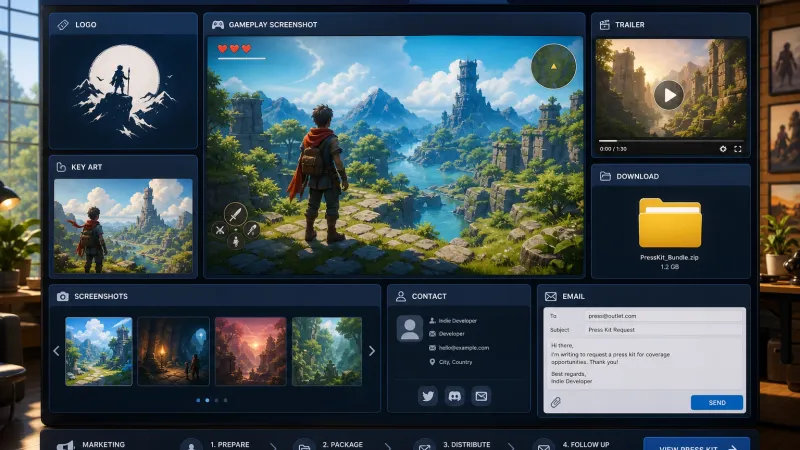The height and width of the screenshot is (450, 800).
Task: Click the 0:00 / 1:30 trailer time
Action: coord(613,149)
